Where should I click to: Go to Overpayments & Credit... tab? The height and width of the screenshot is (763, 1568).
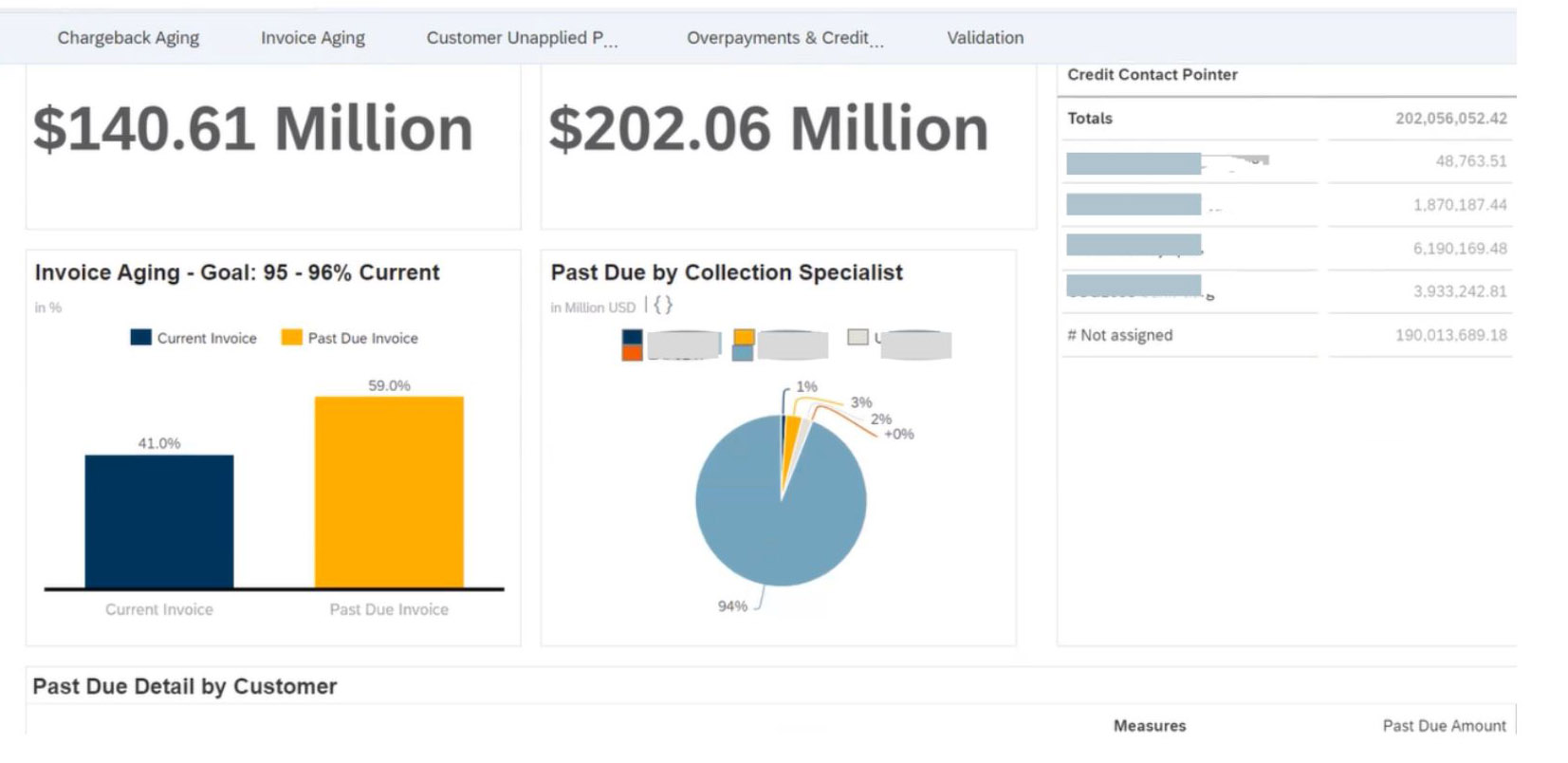coord(784,38)
